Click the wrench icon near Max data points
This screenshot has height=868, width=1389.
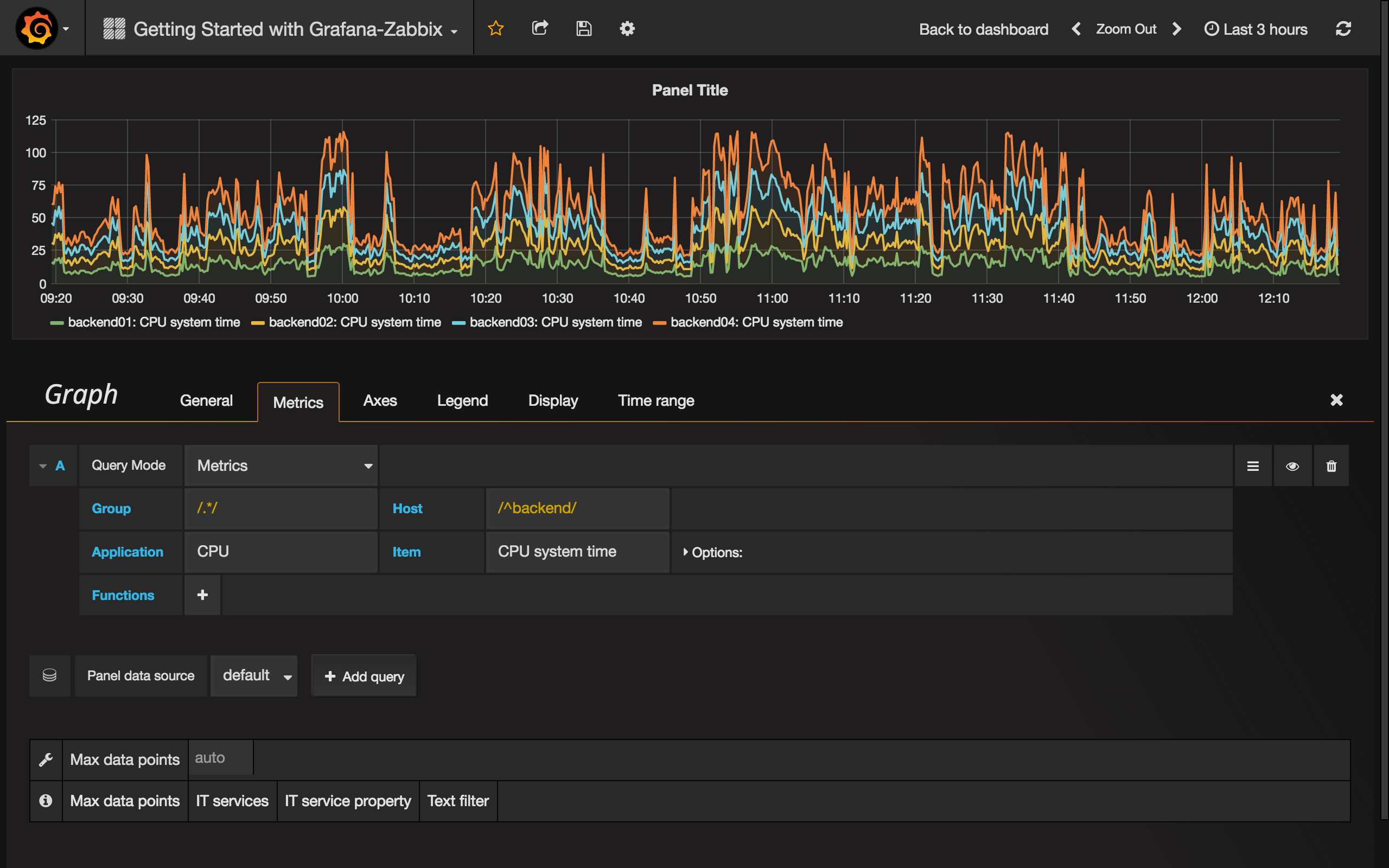click(46, 759)
